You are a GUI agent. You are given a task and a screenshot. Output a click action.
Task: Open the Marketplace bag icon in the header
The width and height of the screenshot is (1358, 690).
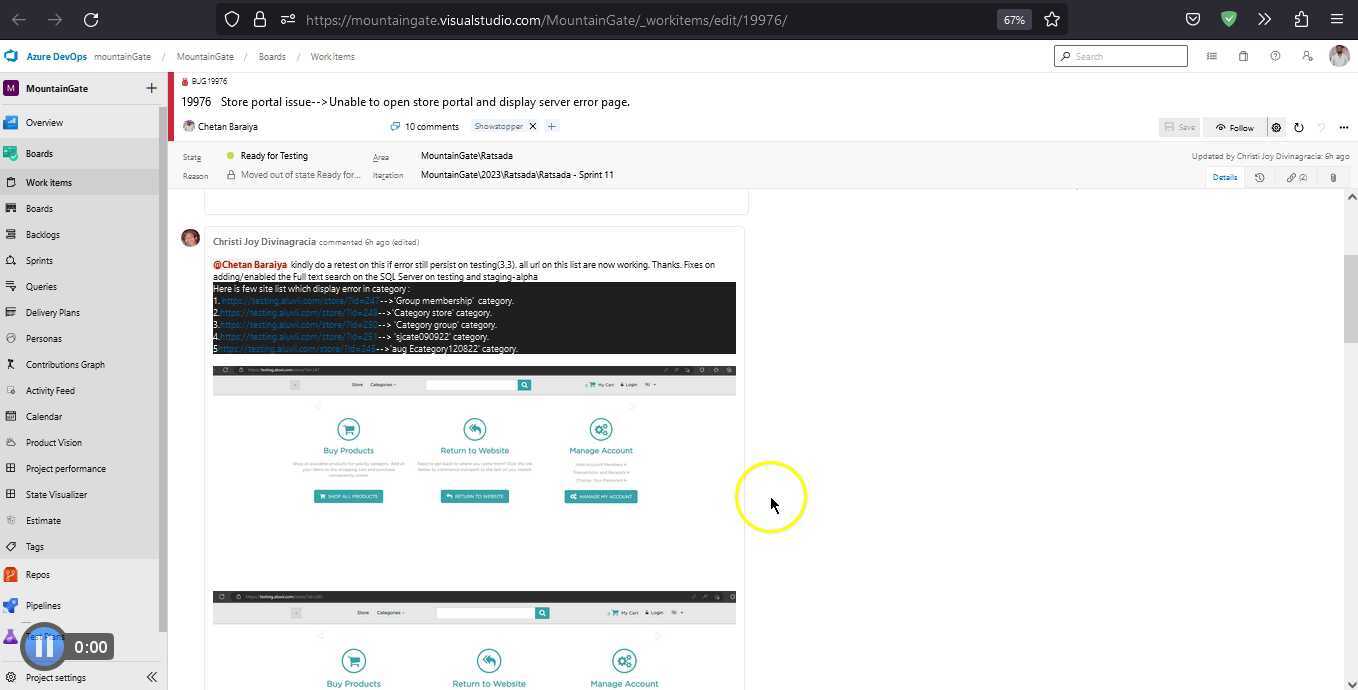pyautogui.click(x=1243, y=56)
